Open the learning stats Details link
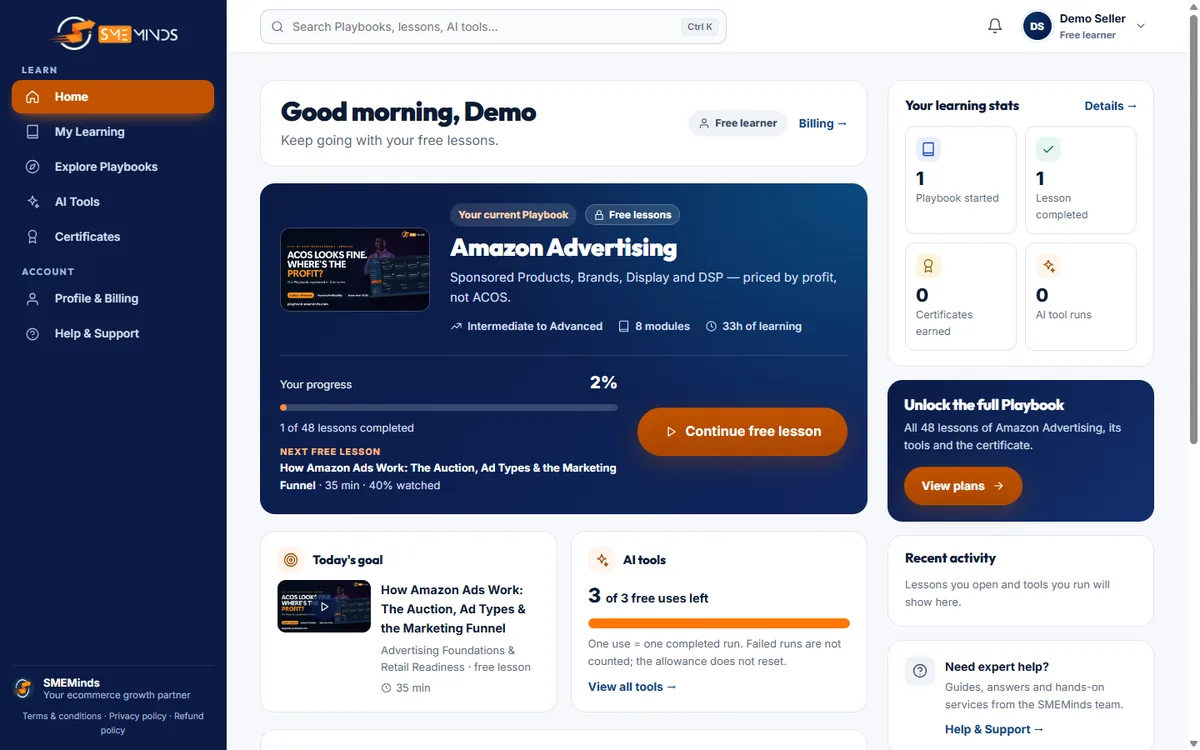 click(x=1111, y=106)
